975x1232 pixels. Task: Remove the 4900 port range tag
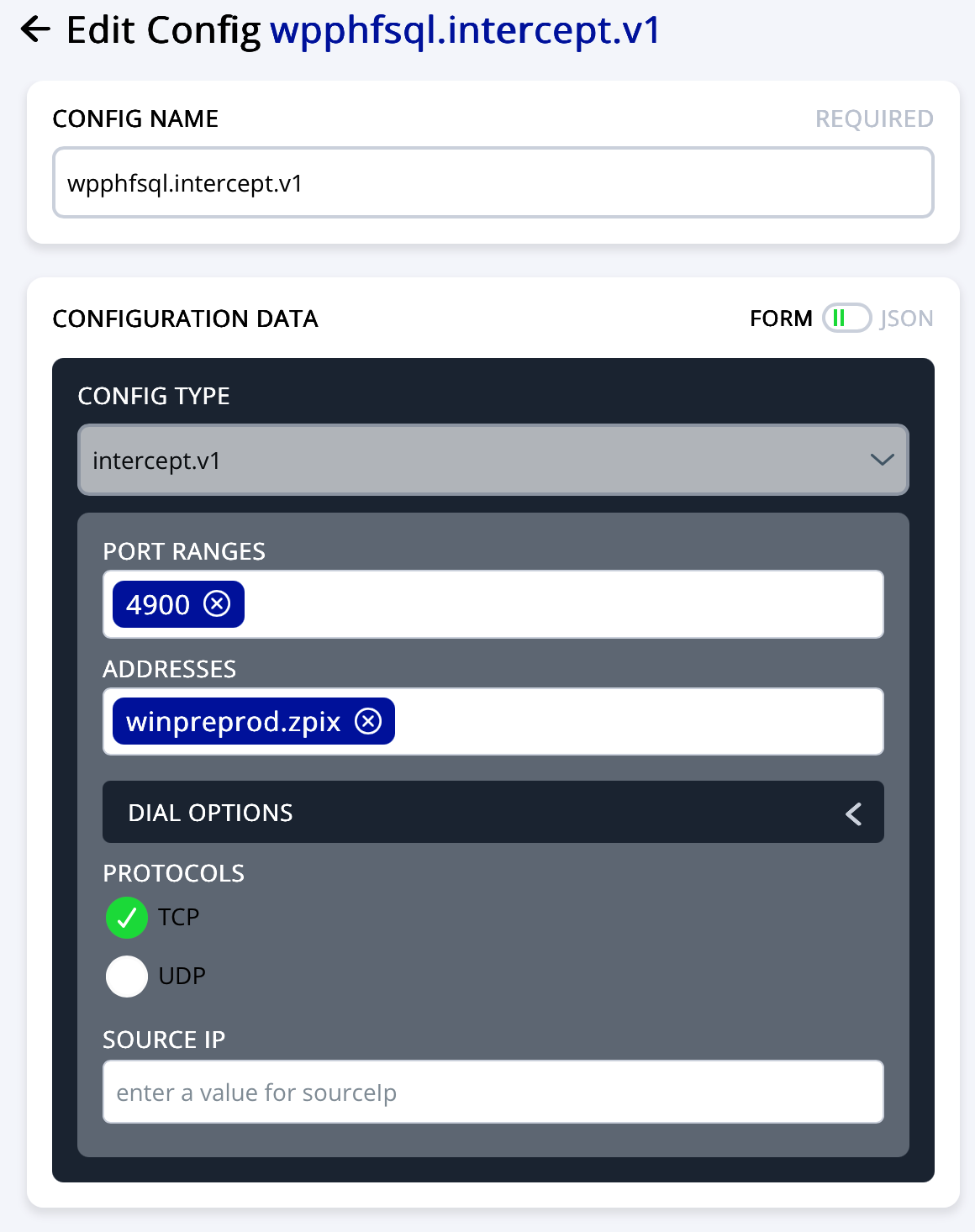(217, 603)
